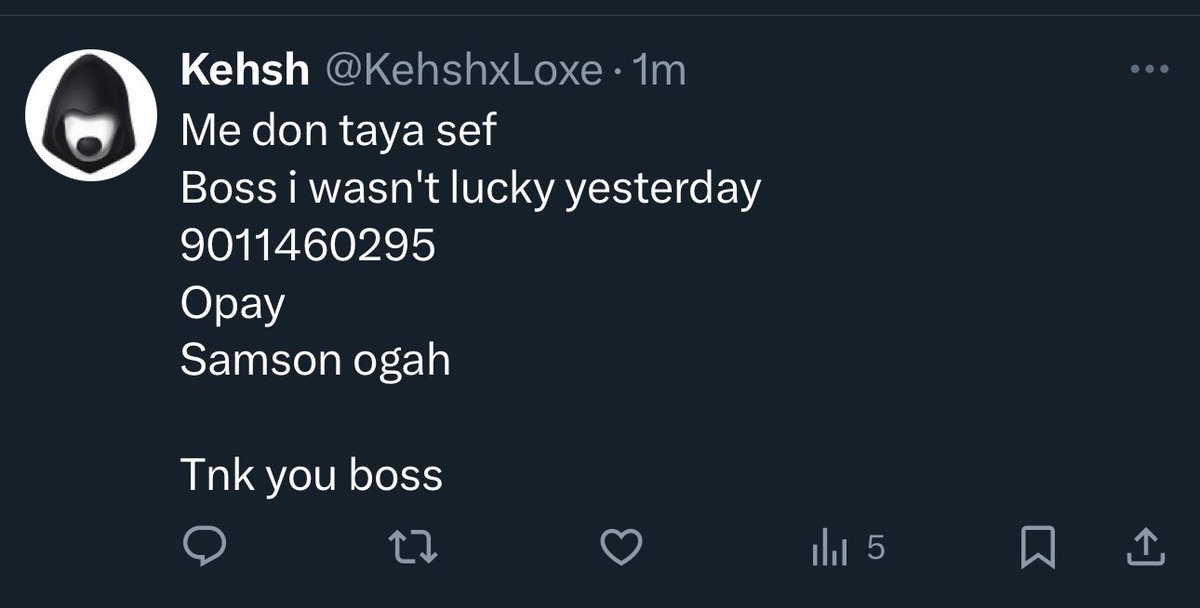
Task: Click the word Opay in the tweet
Action: pos(233,304)
